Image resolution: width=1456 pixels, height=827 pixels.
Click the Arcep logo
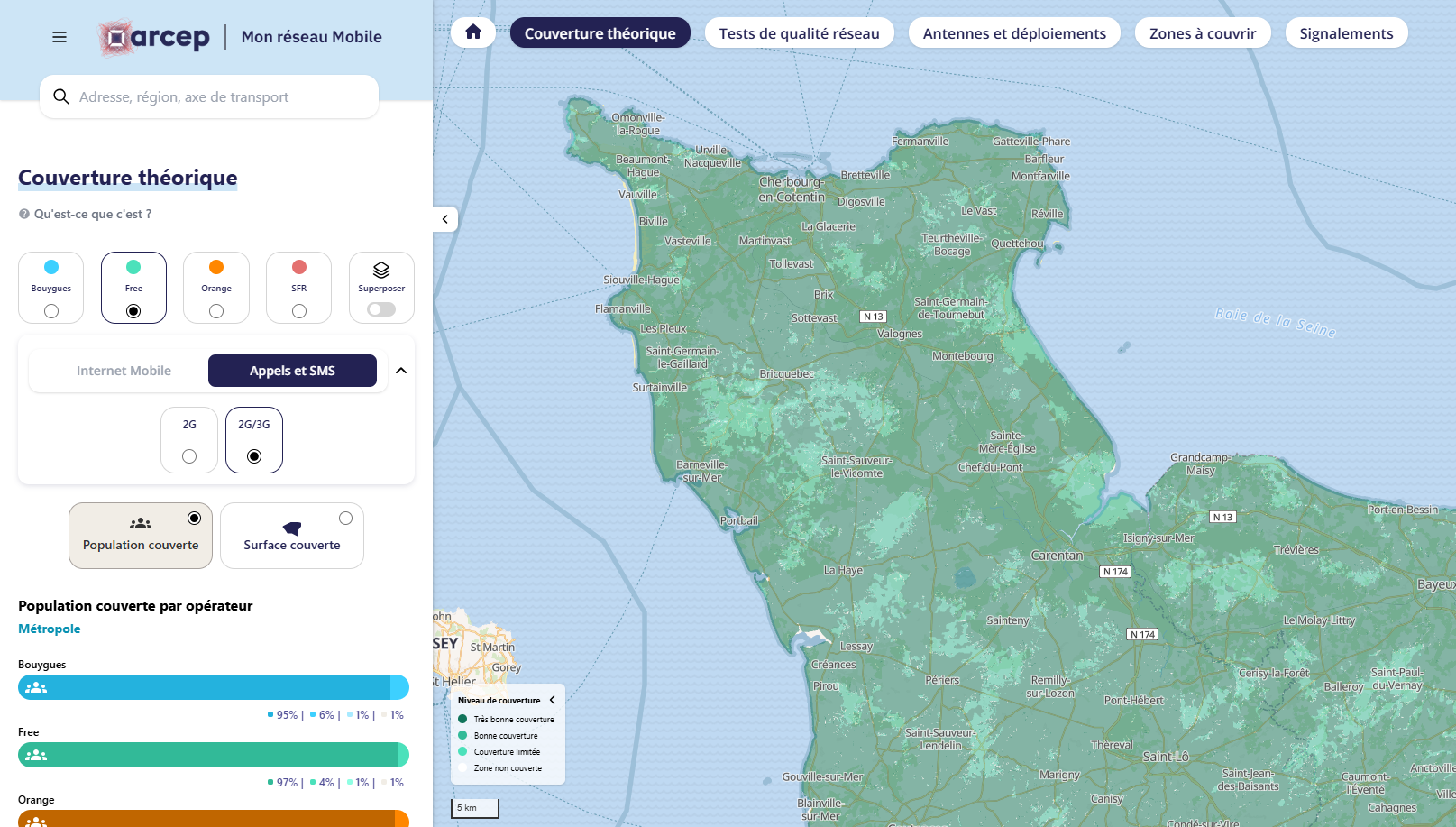pos(154,37)
